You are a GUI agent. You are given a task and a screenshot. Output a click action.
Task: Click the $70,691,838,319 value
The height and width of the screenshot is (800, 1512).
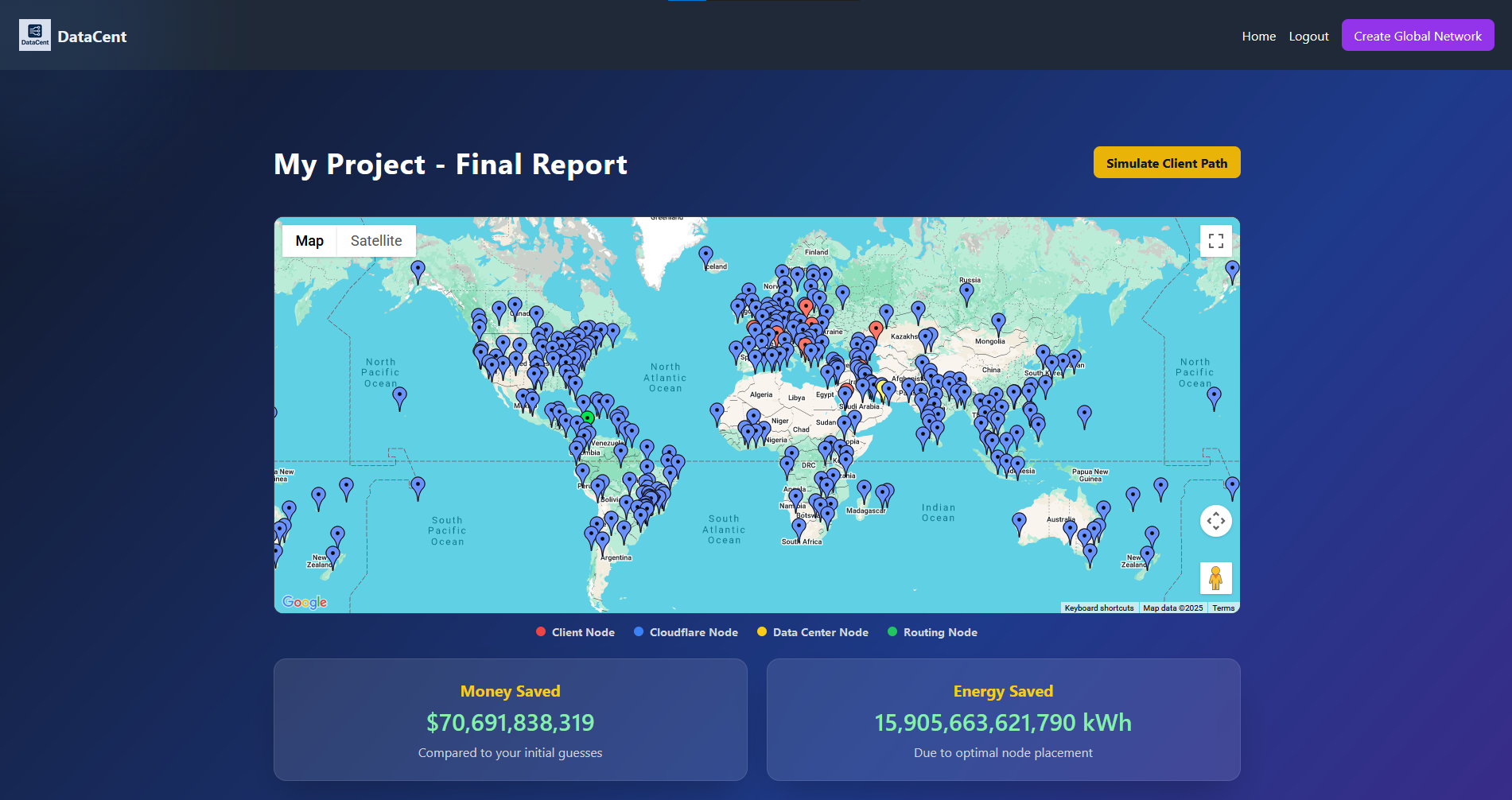coord(511,722)
